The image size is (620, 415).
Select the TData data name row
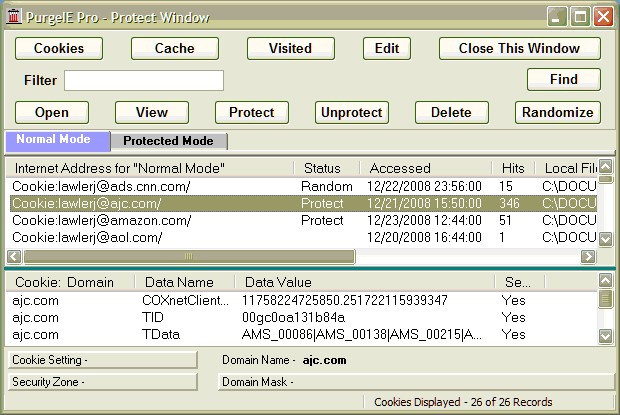(301, 334)
